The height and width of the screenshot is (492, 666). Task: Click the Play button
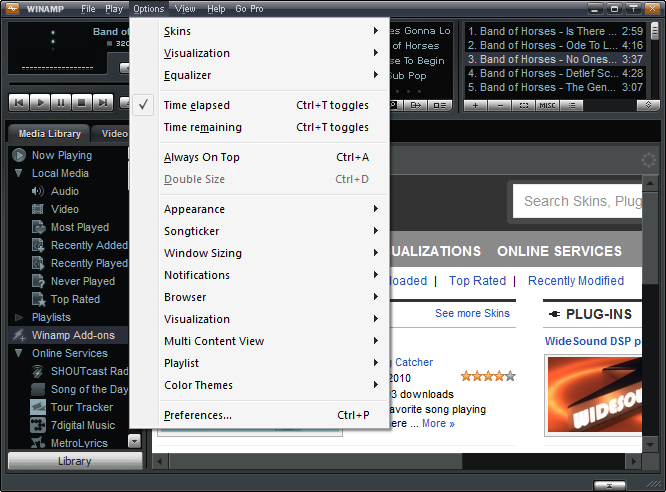point(40,102)
